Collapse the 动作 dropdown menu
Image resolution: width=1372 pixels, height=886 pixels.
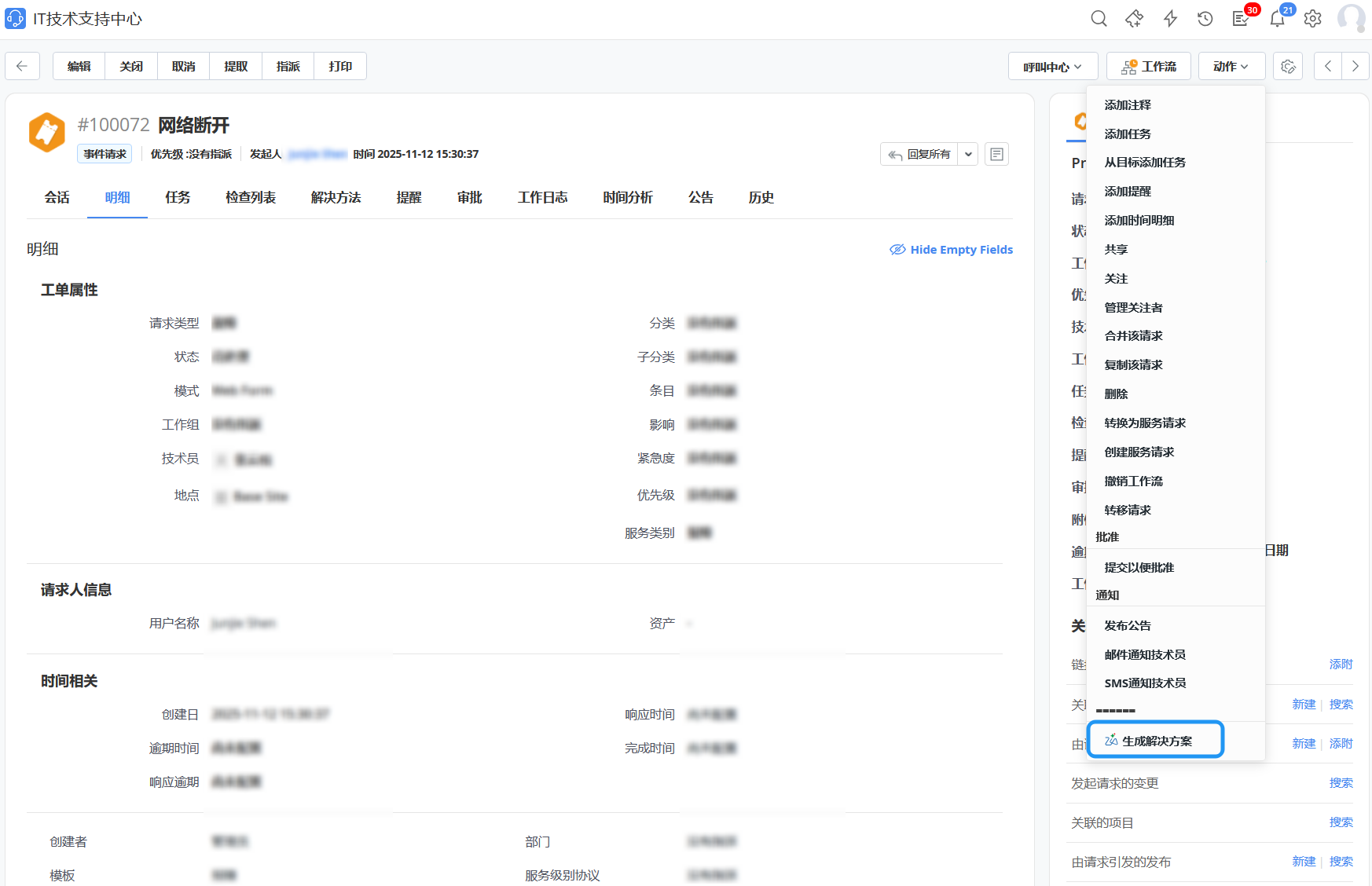coord(1231,67)
